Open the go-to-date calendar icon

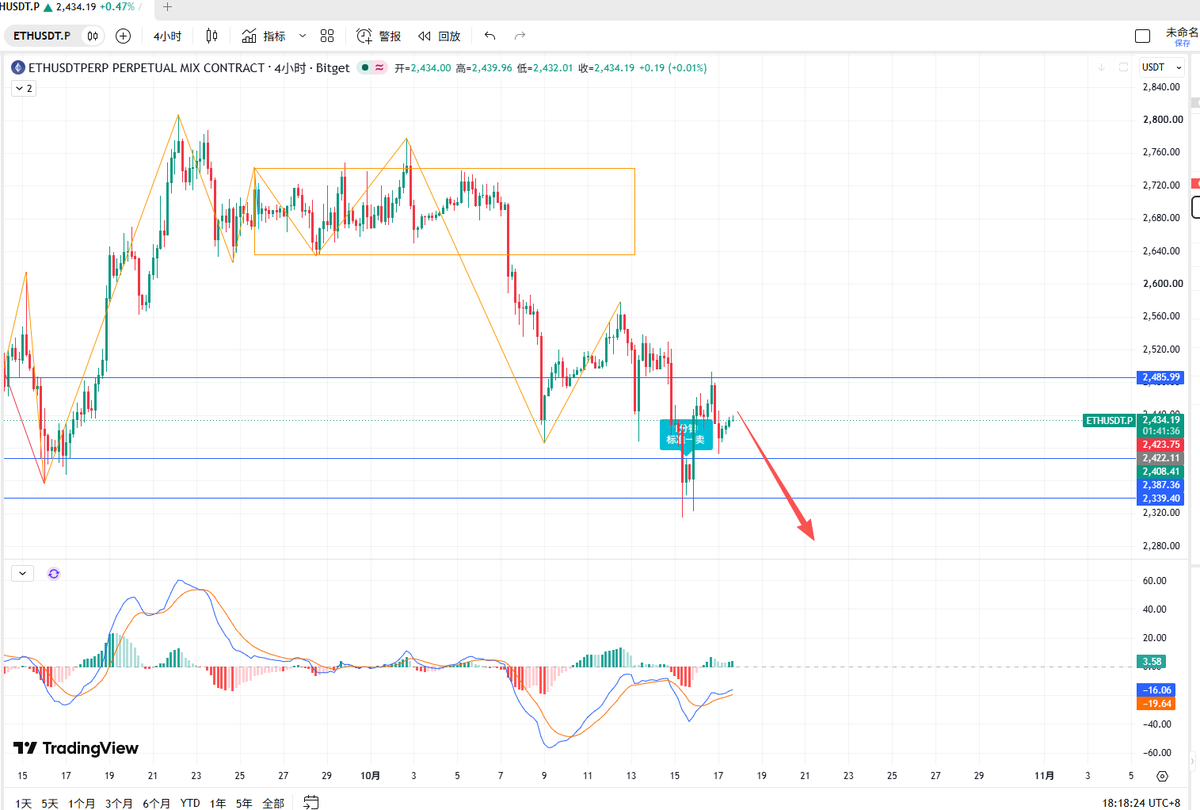pyautogui.click(x=311, y=802)
